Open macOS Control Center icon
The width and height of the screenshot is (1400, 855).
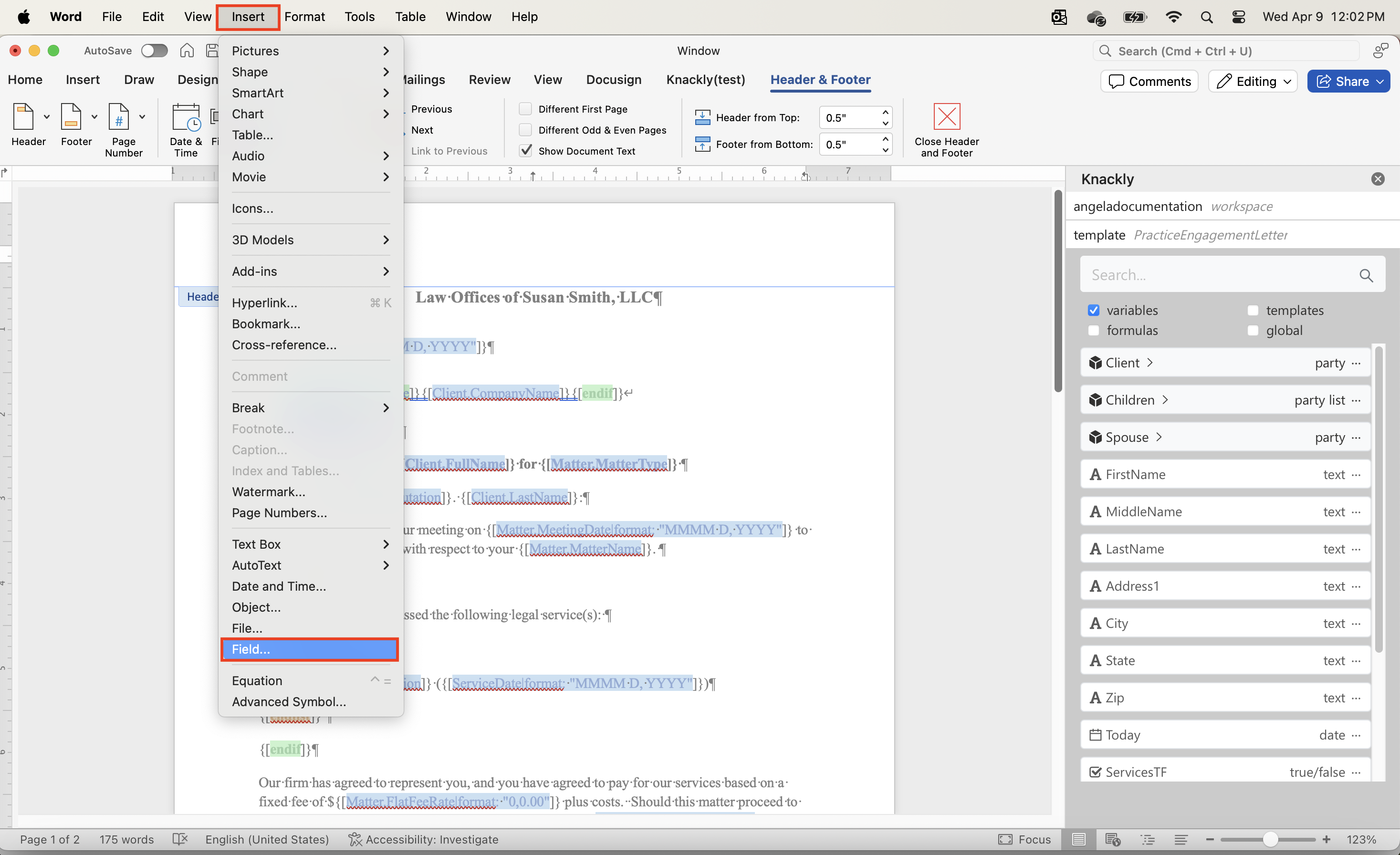click(x=1239, y=17)
